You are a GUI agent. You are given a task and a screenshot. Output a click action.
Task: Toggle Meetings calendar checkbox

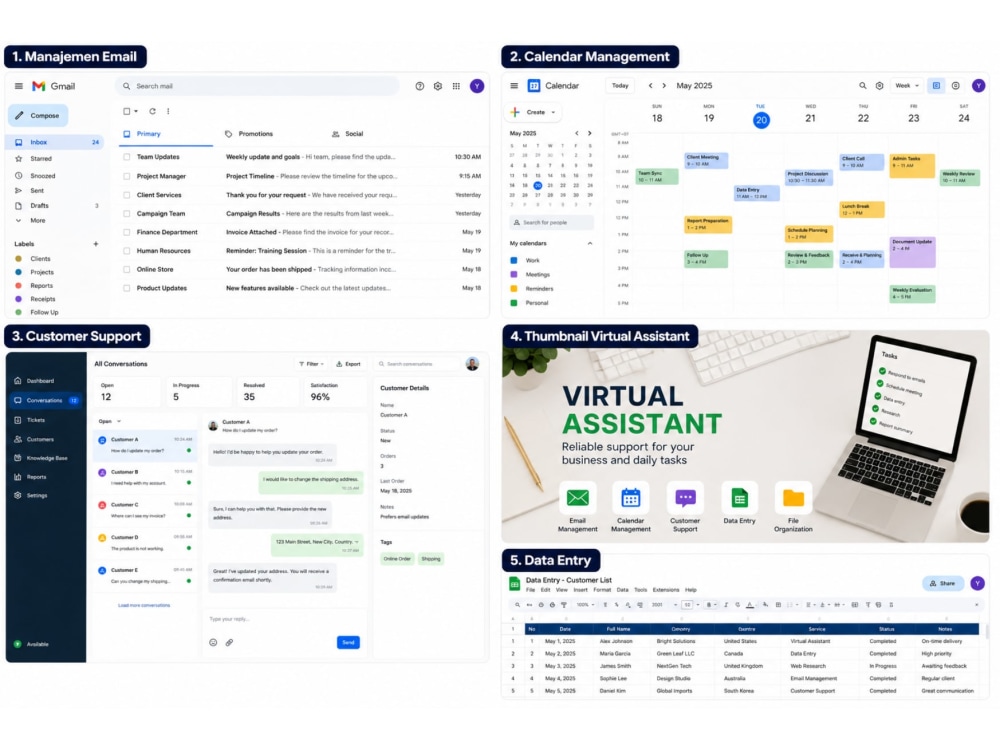click(x=513, y=274)
